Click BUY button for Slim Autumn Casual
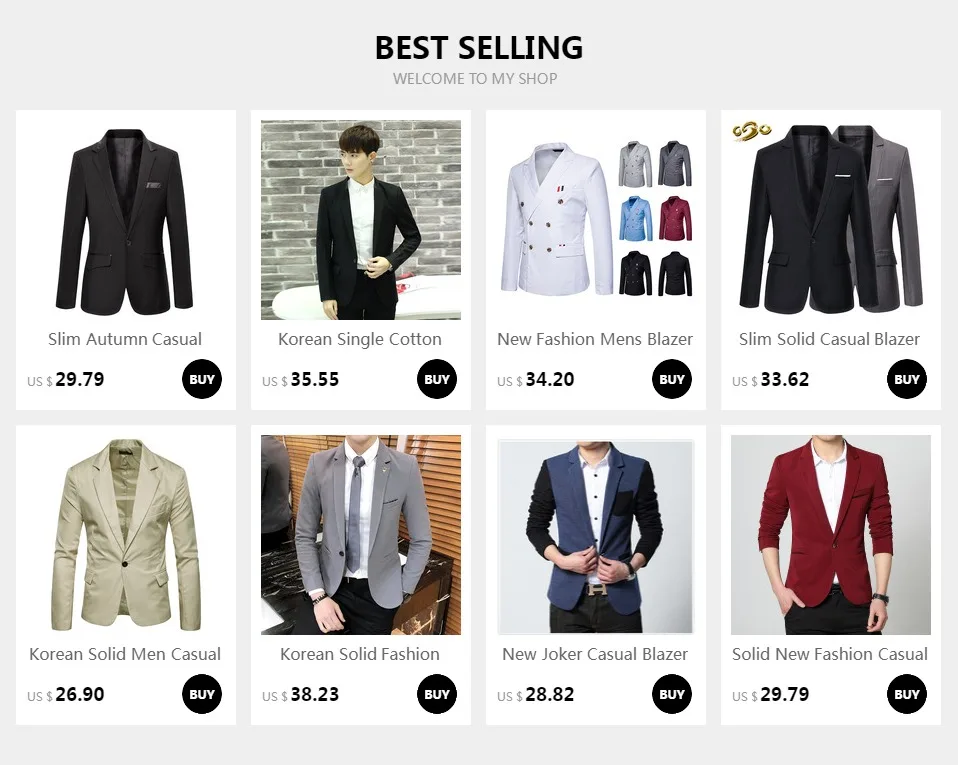Image resolution: width=958 pixels, height=765 pixels. [202, 379]
